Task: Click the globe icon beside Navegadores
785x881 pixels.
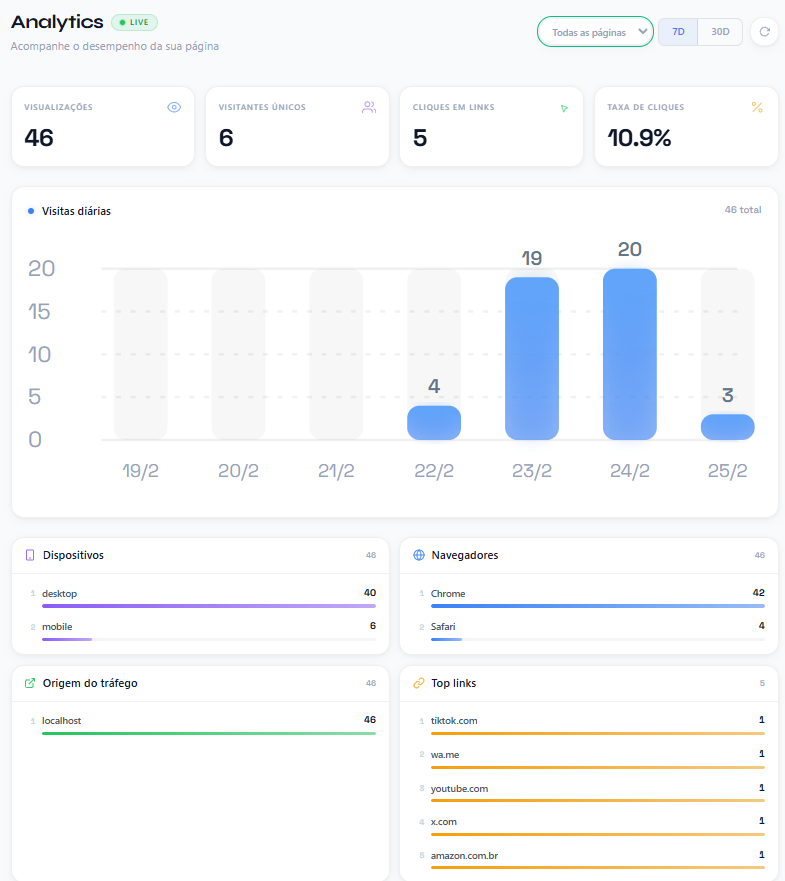Action: 419,555
